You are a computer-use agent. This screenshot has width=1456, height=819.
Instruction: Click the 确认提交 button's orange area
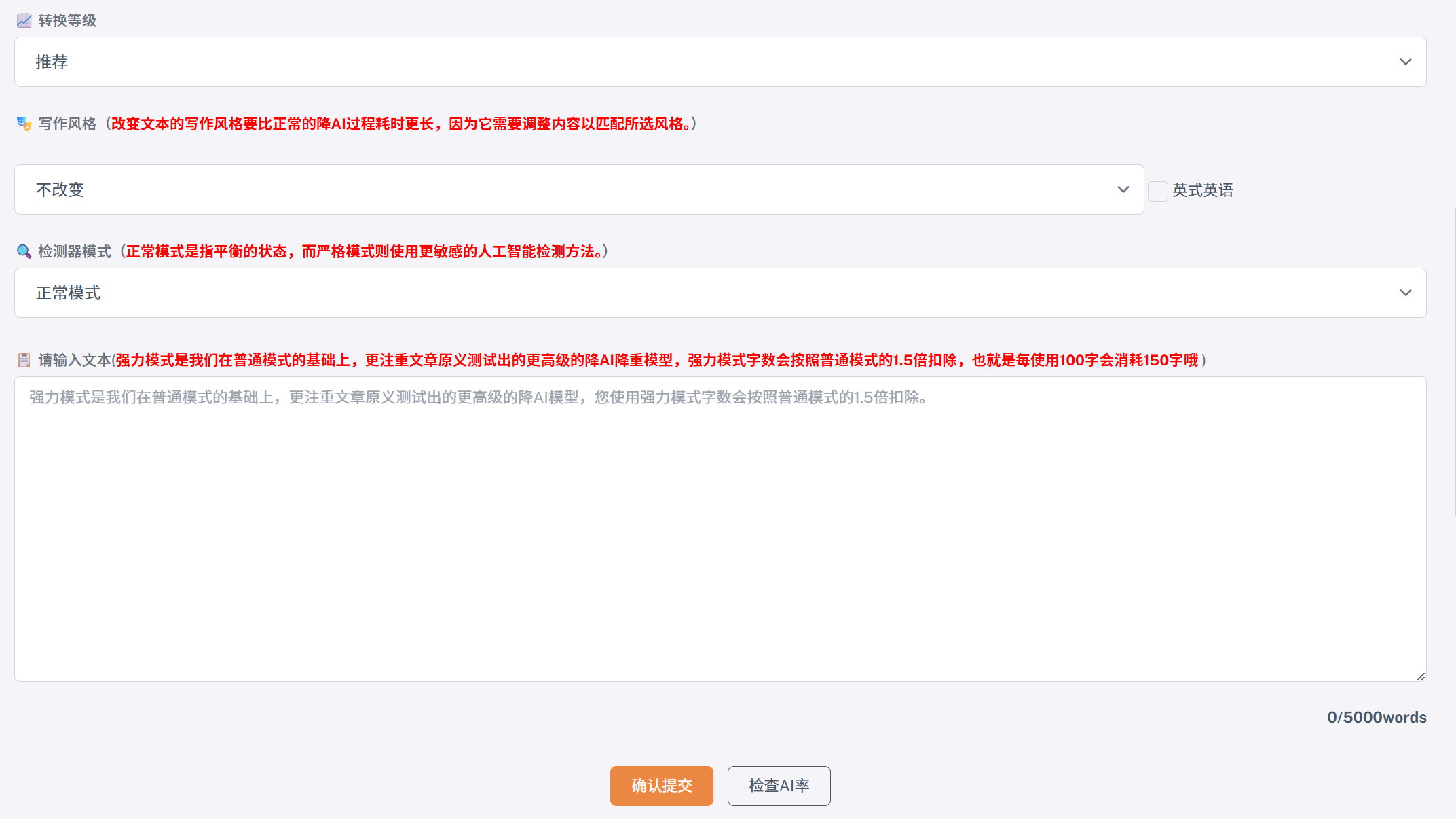[x=662, y=786]
